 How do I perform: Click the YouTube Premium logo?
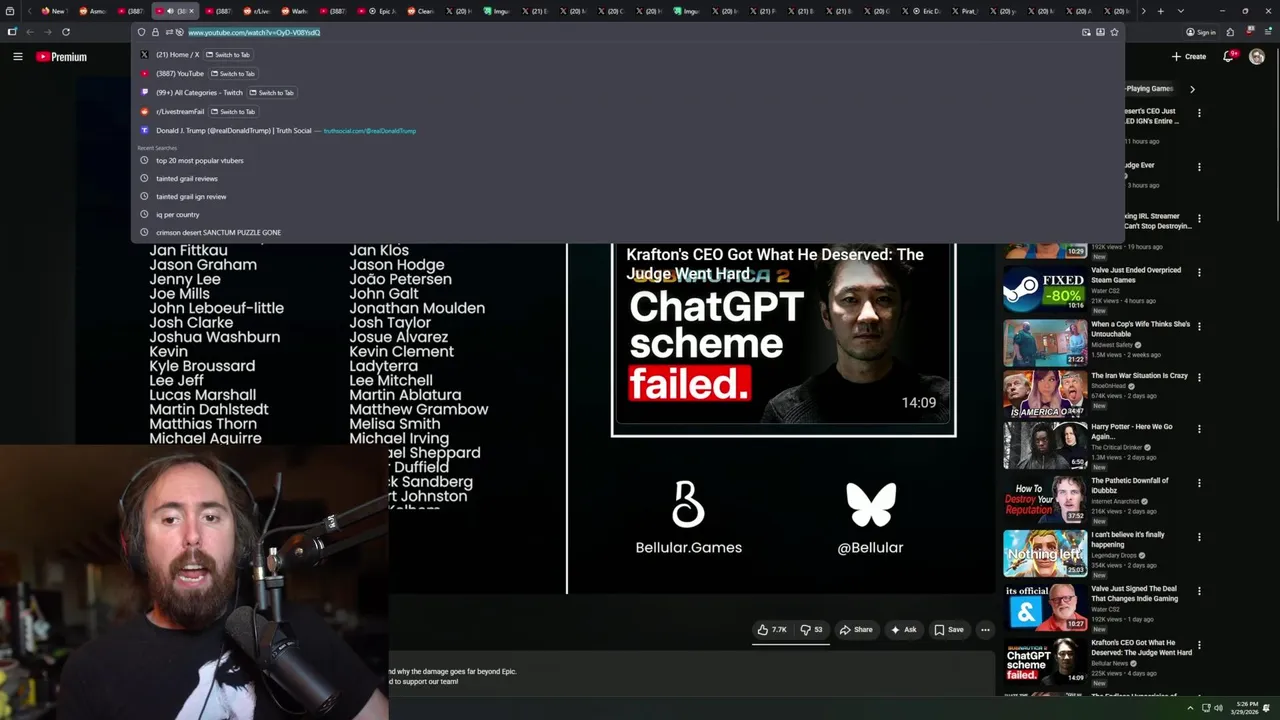(x=61, y=57)
